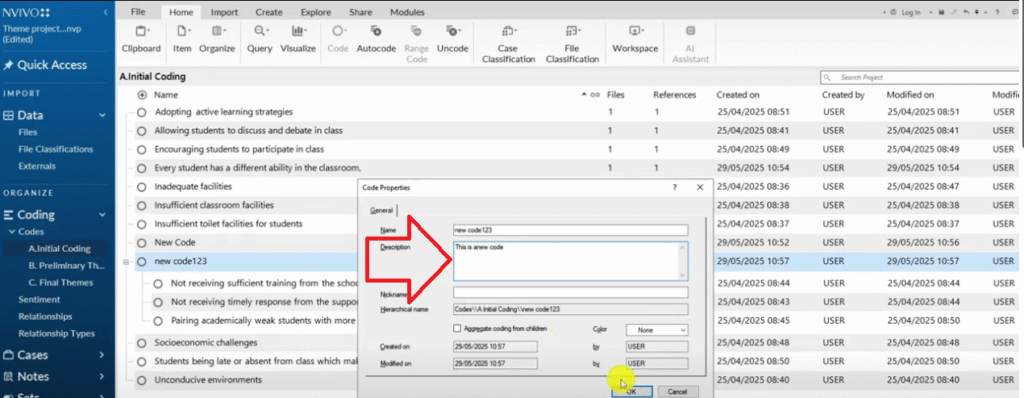Select circle for New Code row
The width and height of the screenshot is (1024, 398).
click(142, 242)
